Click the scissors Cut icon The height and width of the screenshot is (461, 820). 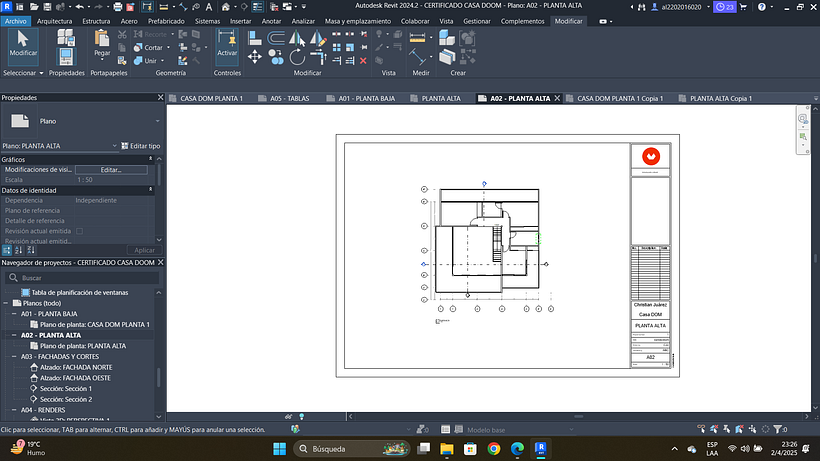pos(122,34)
